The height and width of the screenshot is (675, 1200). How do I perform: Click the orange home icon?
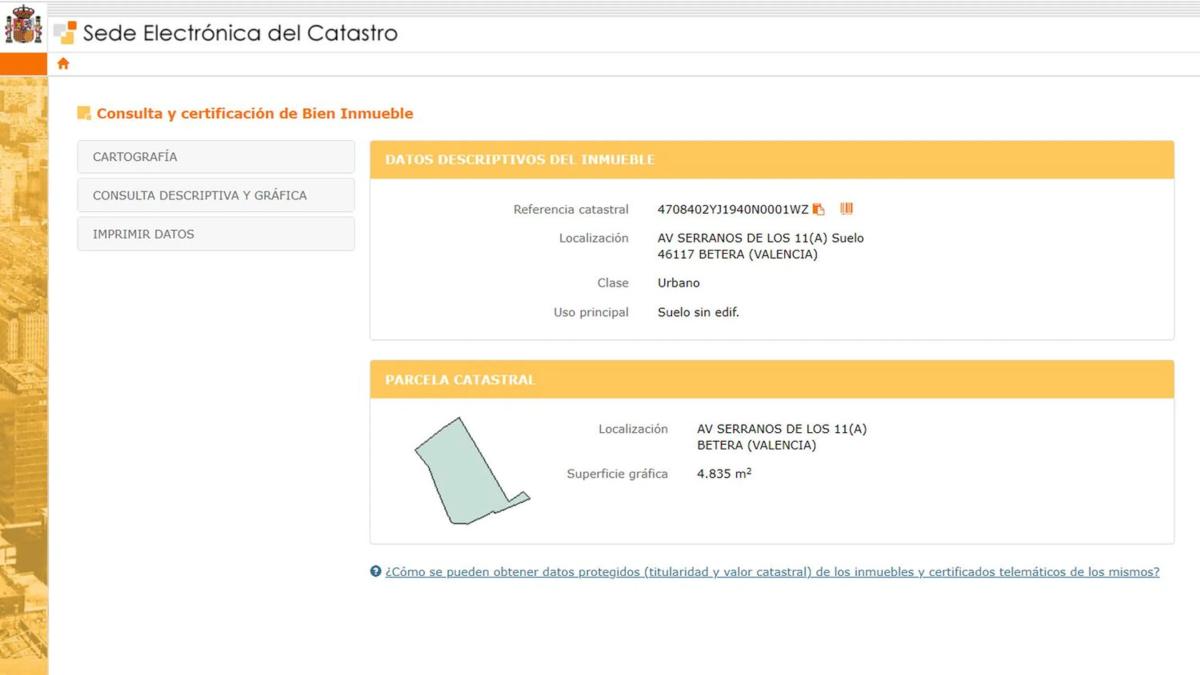(x=63, y=64)
